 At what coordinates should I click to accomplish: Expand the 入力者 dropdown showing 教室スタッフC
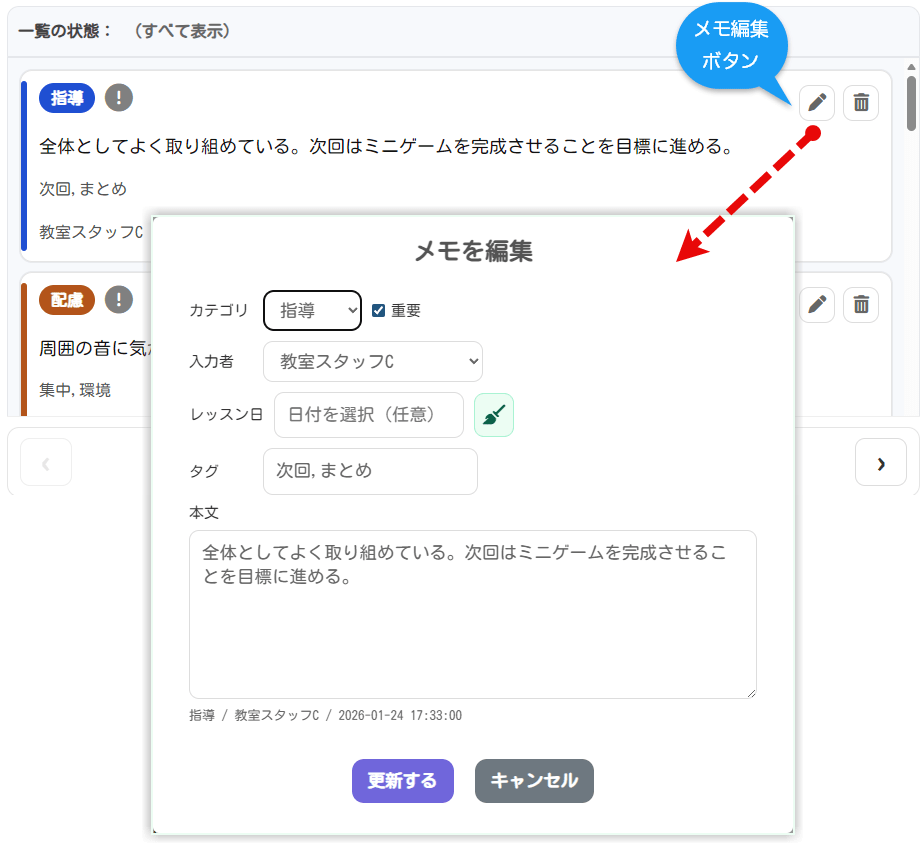pyautogui.click(x=372, y=361)
